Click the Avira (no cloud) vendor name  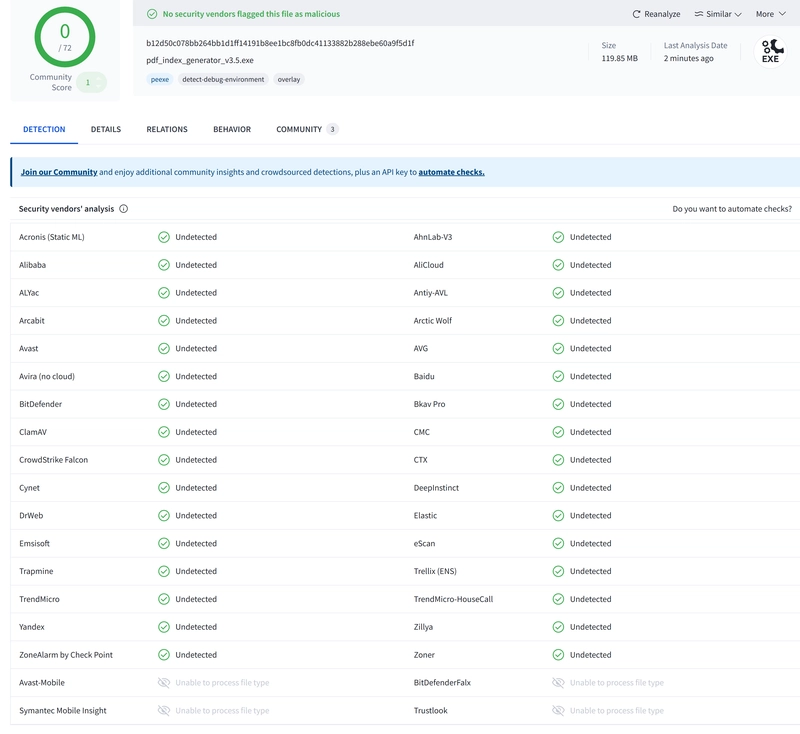tap(47, 376)
